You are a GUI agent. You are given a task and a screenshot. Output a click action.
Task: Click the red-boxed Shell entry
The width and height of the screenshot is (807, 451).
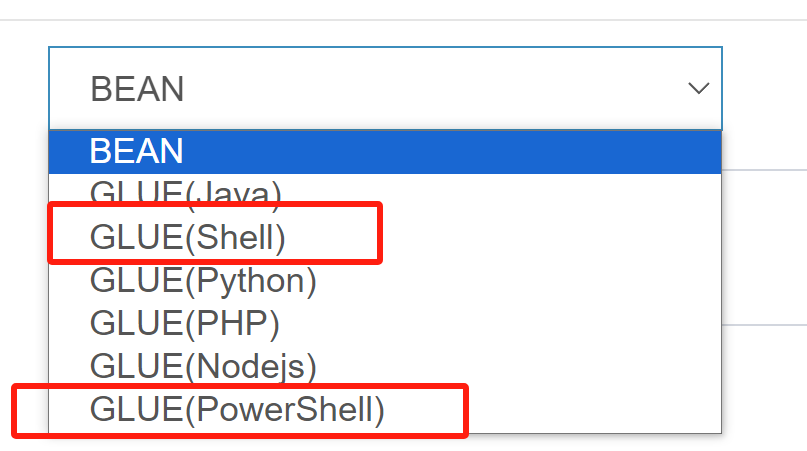[x=188, y=236]
